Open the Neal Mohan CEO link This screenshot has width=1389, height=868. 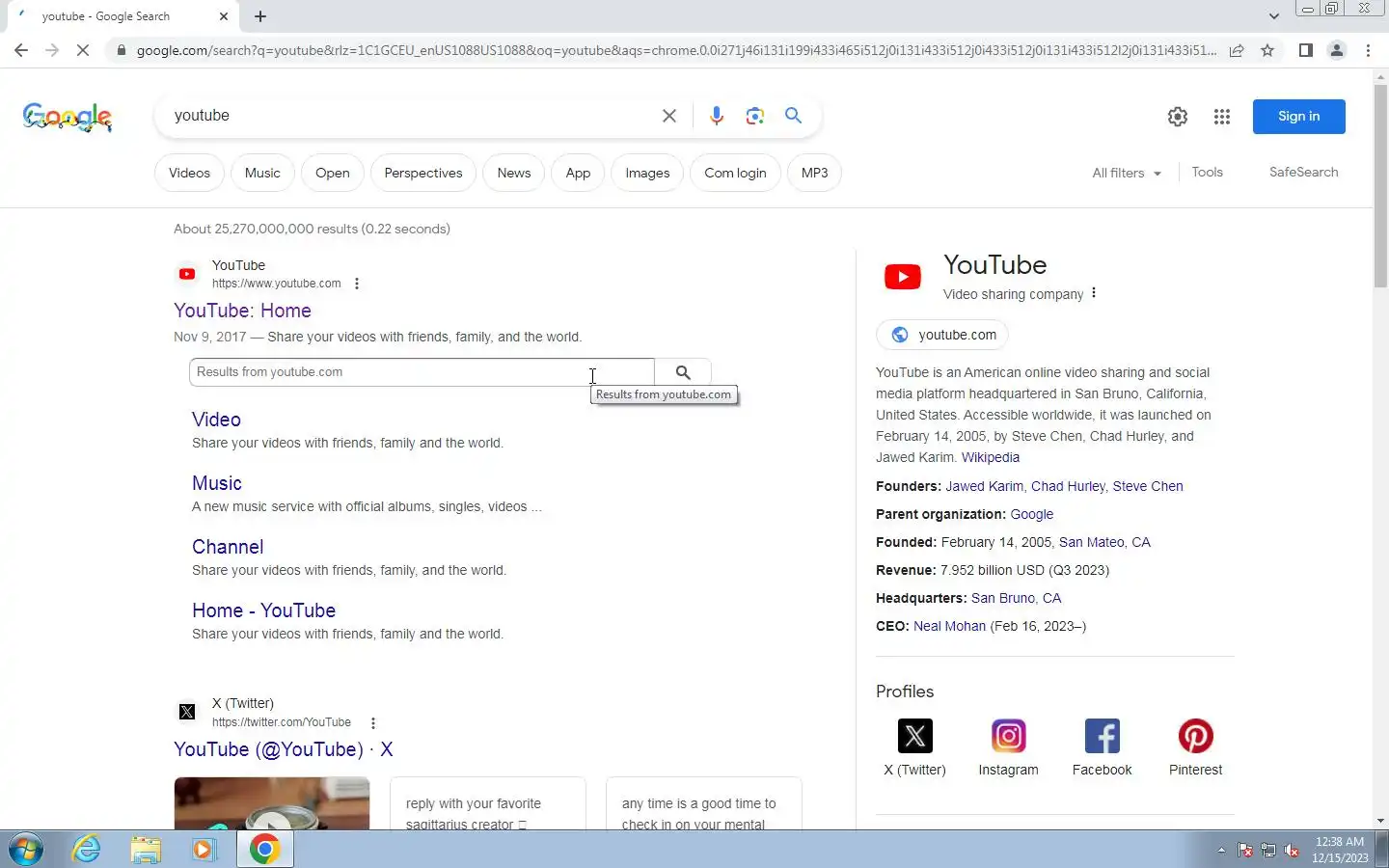tap(949, 626)
